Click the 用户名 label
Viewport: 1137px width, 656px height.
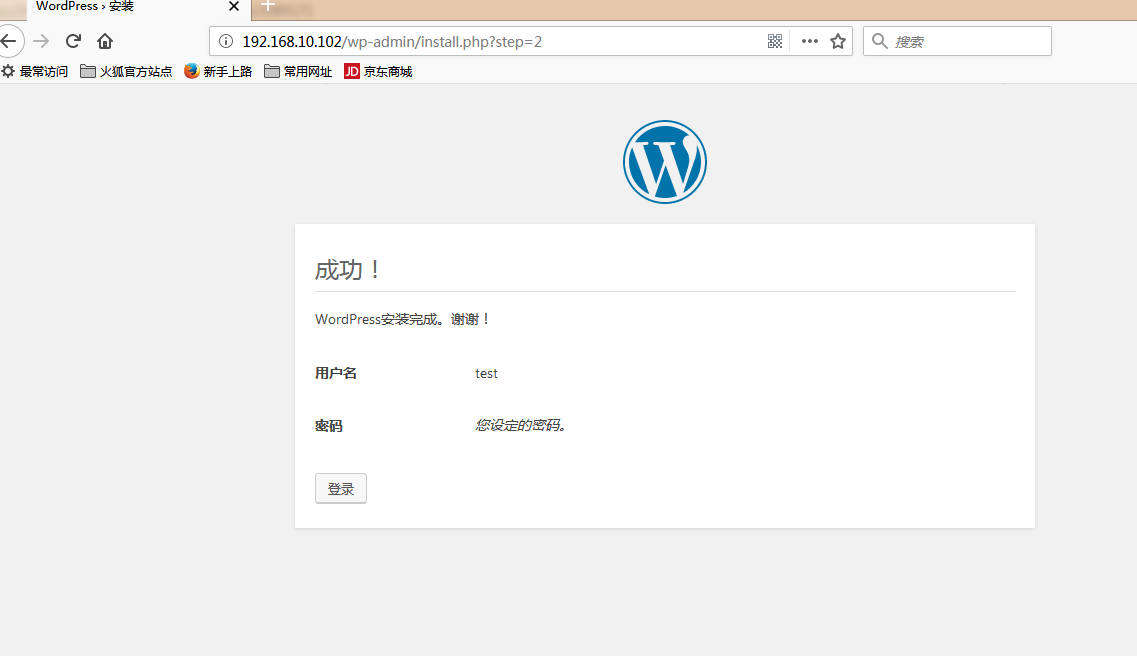point(336,373)
